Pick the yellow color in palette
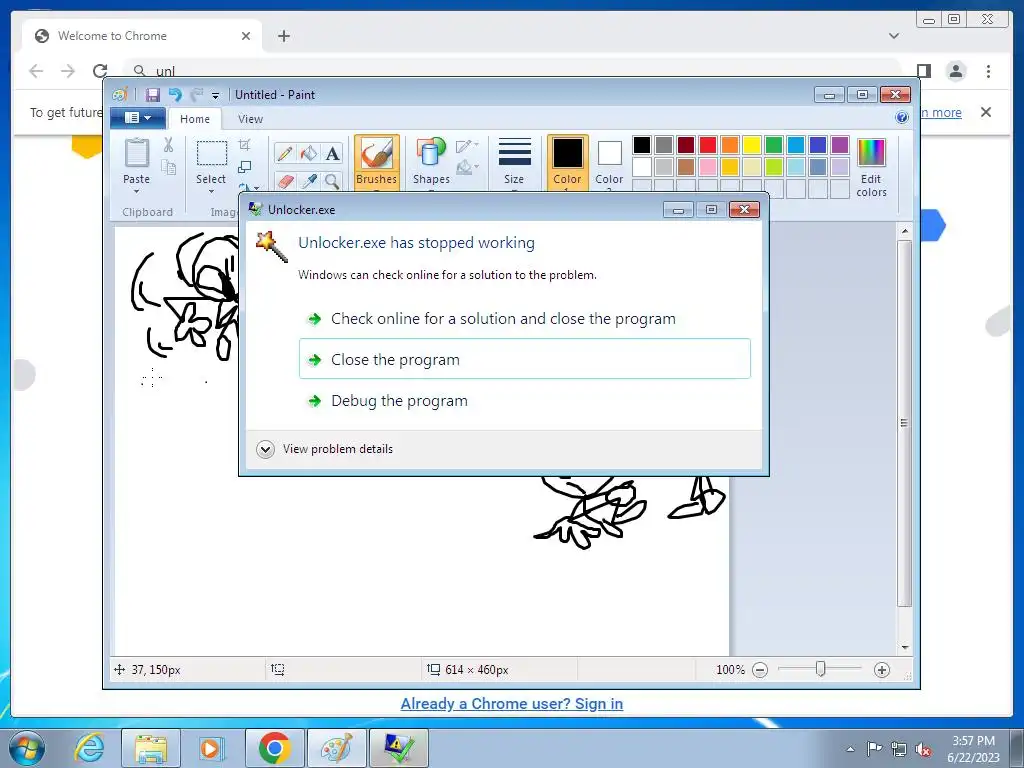Image resolution: width=1024 pixels, height=768 pixels. point(752,144)
